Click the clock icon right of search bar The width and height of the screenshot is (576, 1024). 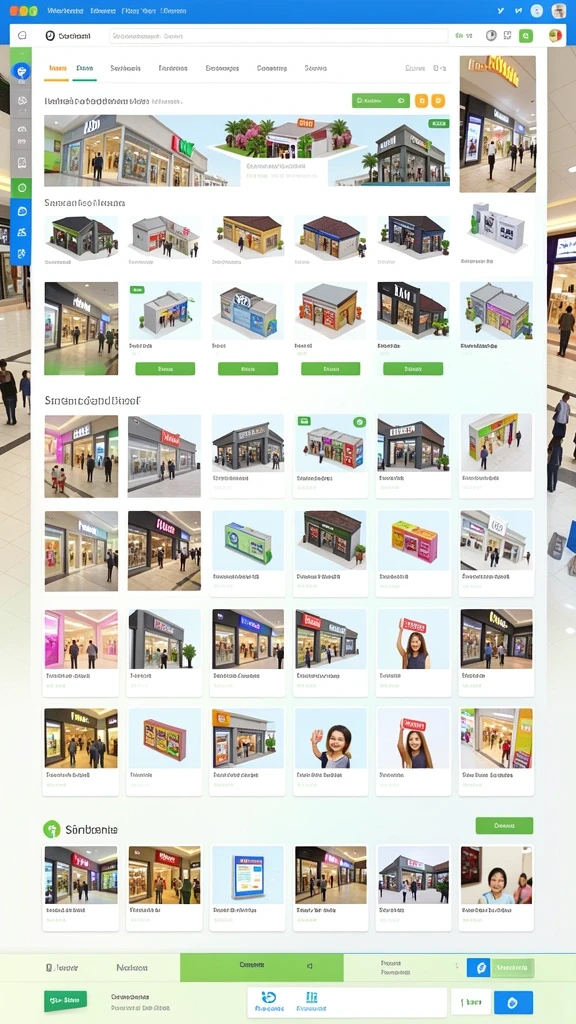click(491, 36)
